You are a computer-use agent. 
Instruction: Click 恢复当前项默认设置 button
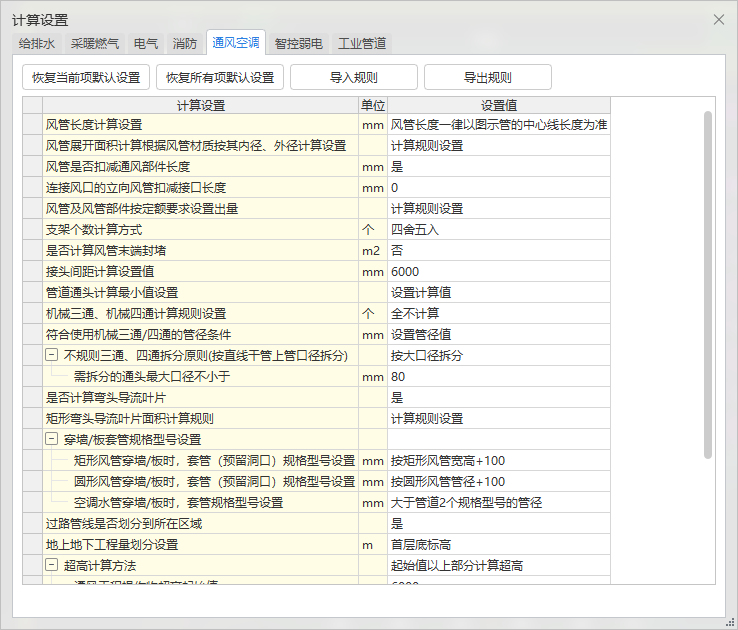click(x=86, y=78)
